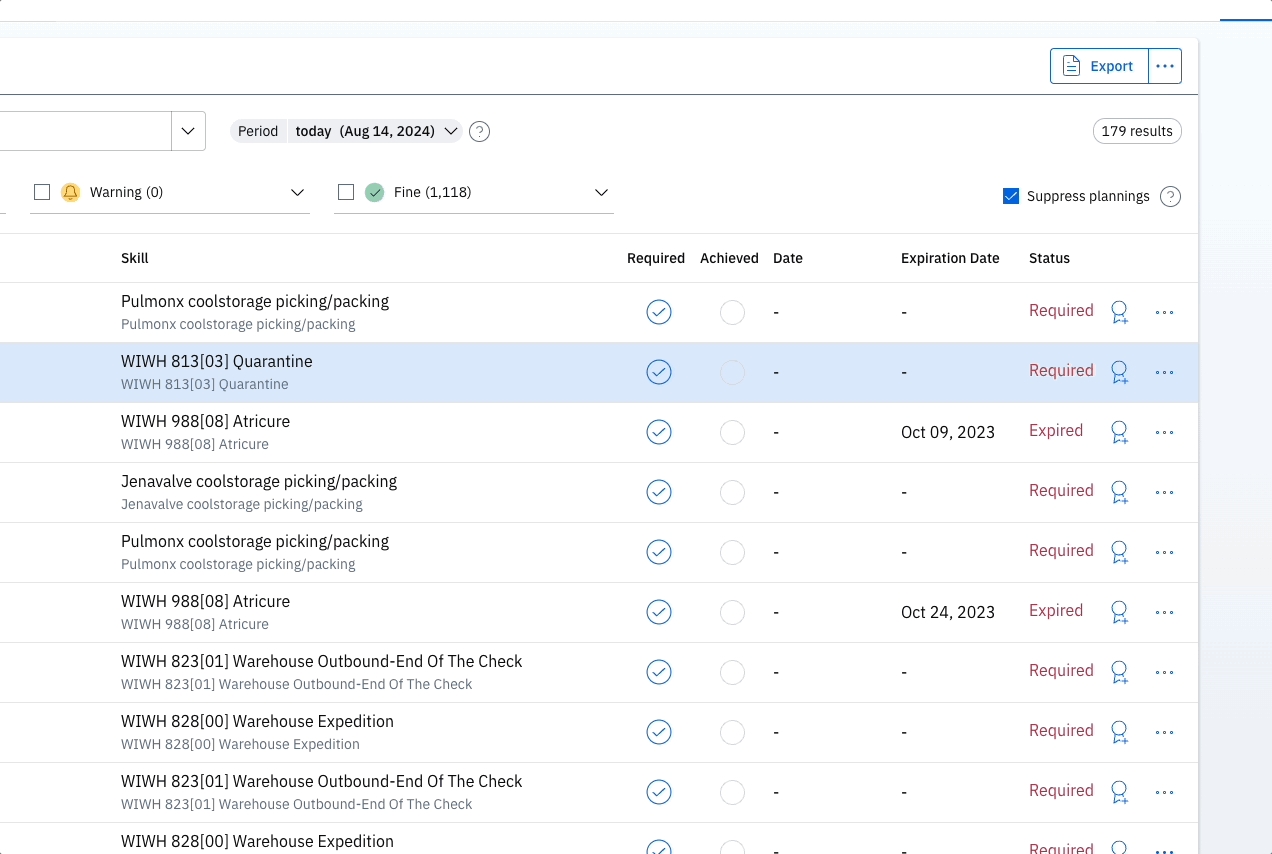
Task: Click the 179 results badge
Action: point(1136,131)
